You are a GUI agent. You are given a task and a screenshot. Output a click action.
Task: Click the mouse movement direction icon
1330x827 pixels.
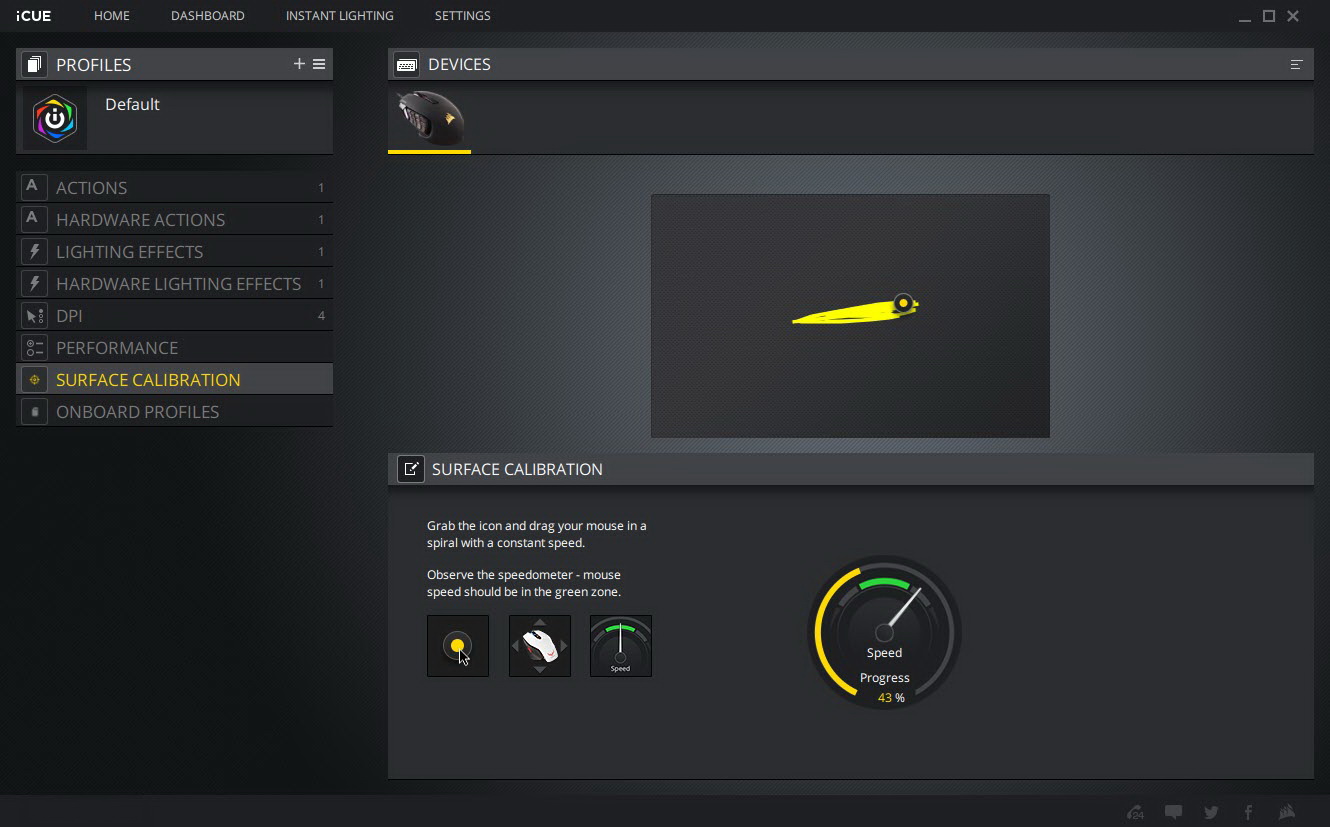click(x=540, y=646)
